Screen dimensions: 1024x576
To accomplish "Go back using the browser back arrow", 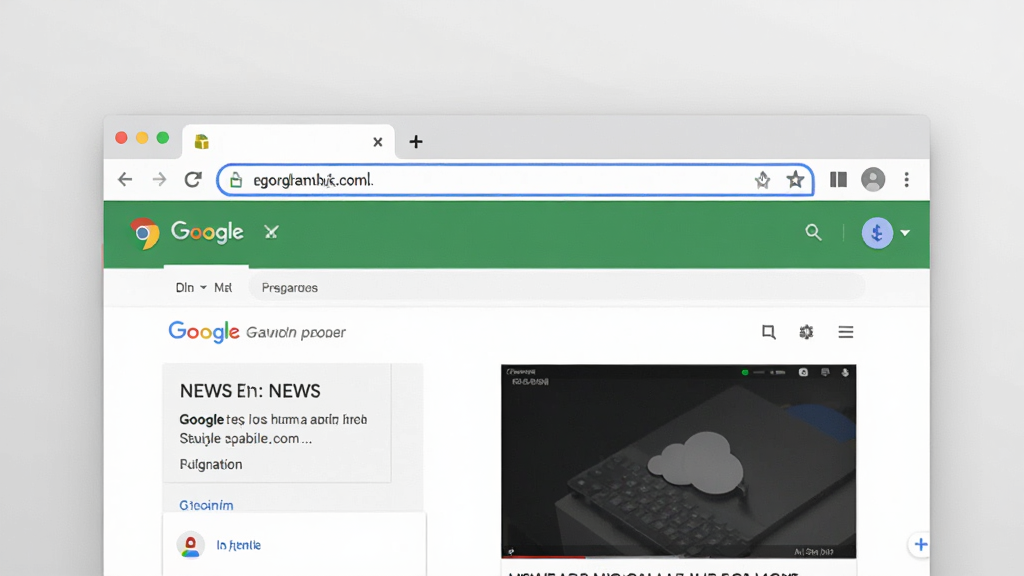I will point(125,180).
